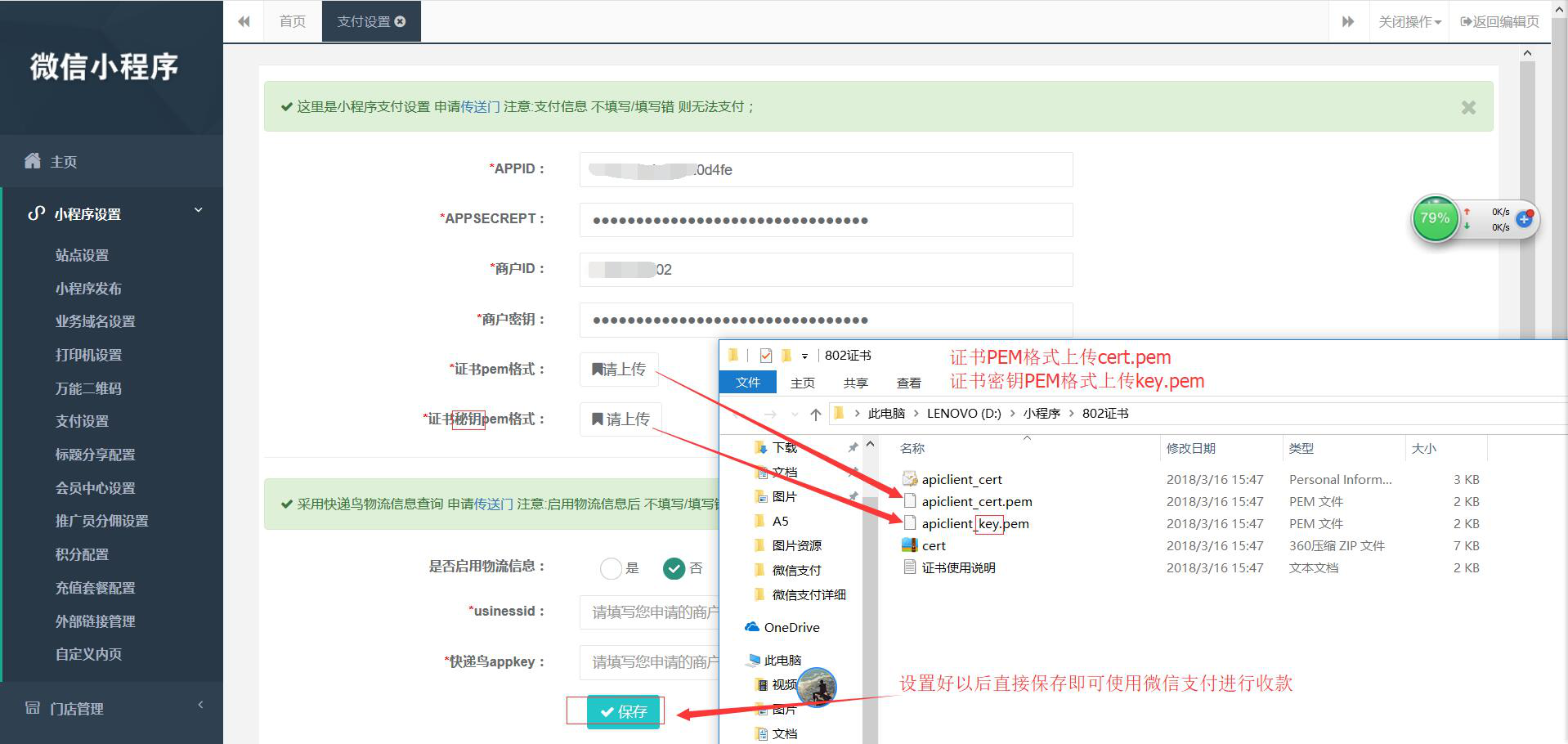Click the 保存 button
This screenshot has height=744, width=1568.
[623, 711]
